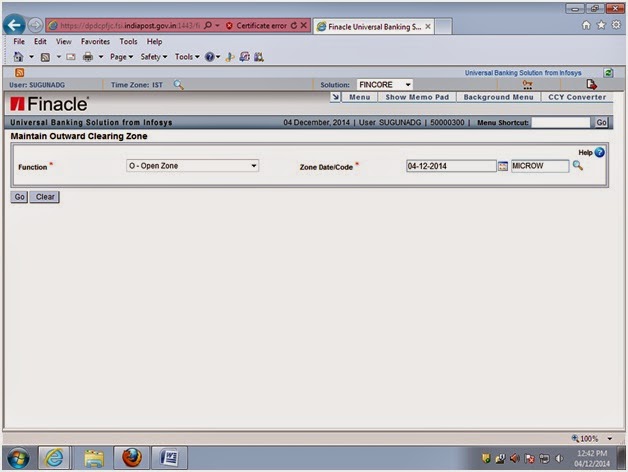
Task: Click the Menu Shortcut input field
Action: [x=561, y=123]
